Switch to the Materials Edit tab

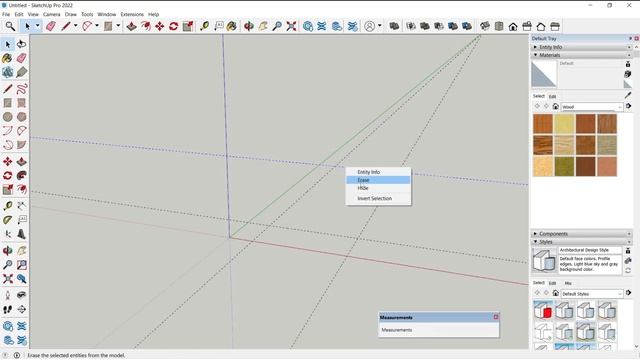click(x=552, y=96)
